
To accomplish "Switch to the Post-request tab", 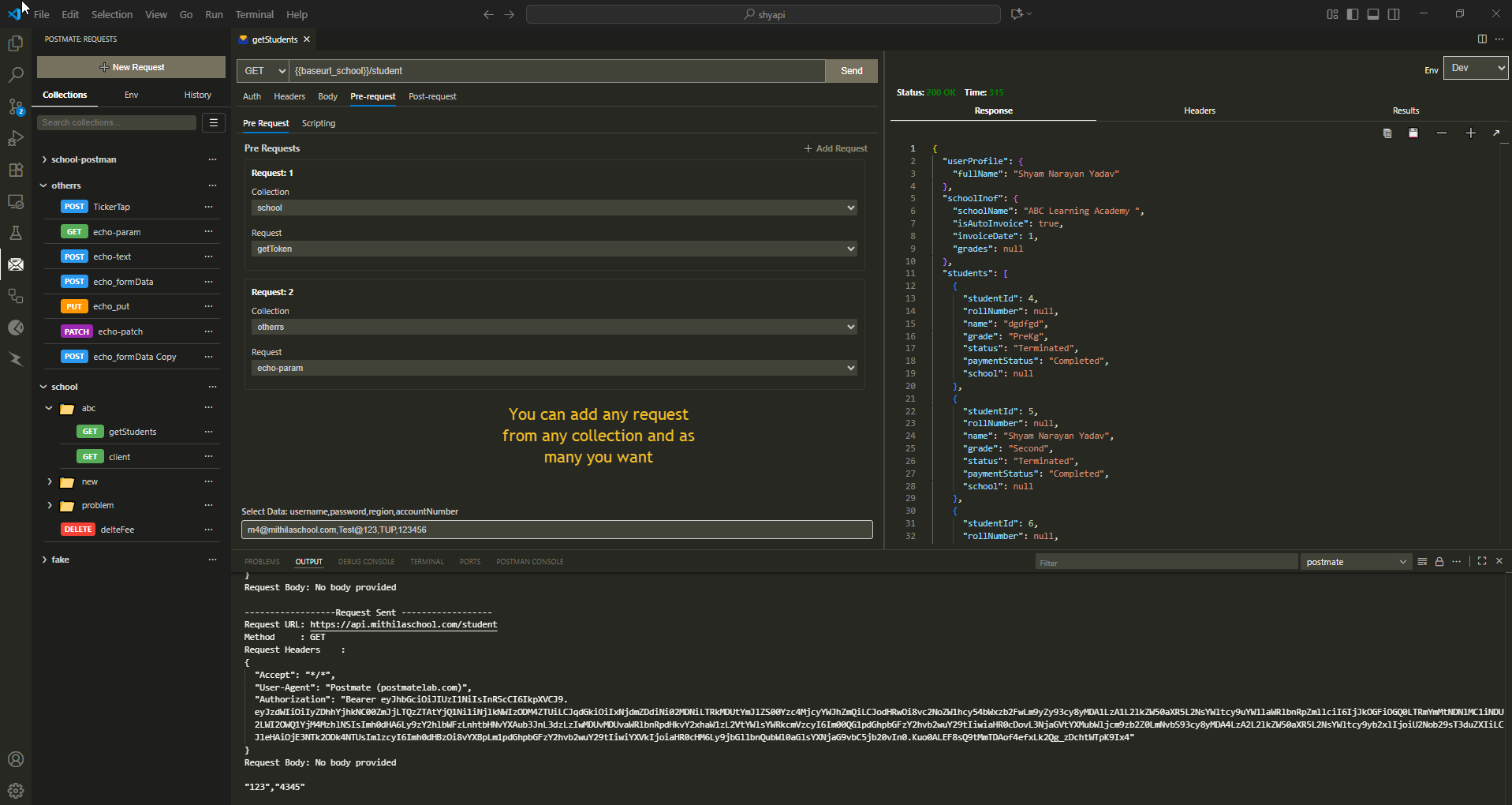I will point(432,96).
